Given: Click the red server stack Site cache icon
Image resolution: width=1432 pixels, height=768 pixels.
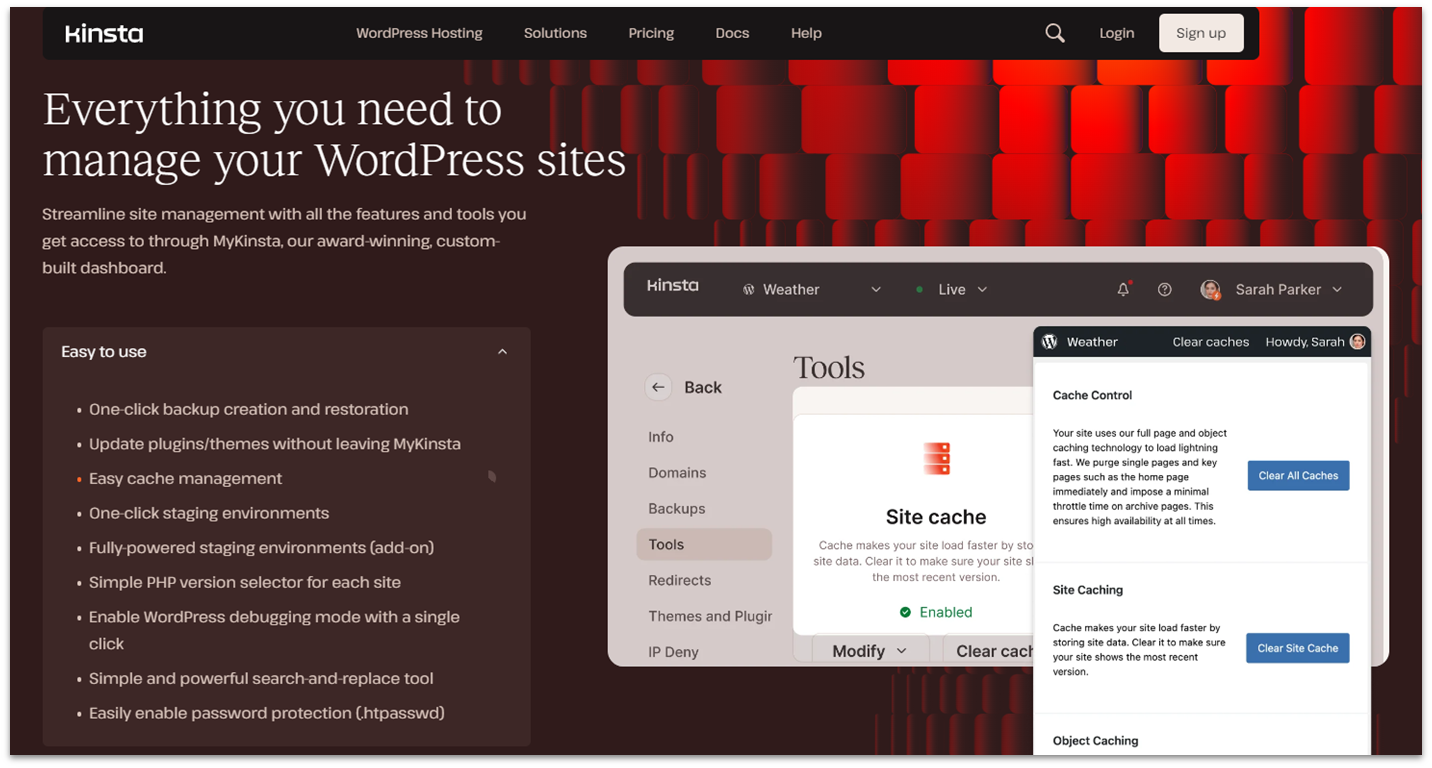Looking at the screenshot, I should coord(936,458).
